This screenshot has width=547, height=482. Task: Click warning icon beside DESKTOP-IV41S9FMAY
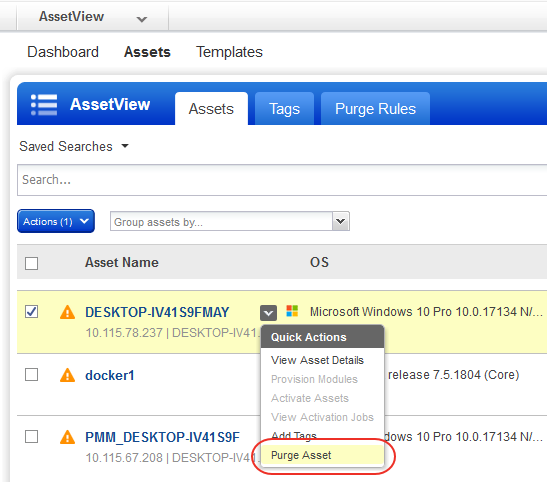(x=67, y=312)
